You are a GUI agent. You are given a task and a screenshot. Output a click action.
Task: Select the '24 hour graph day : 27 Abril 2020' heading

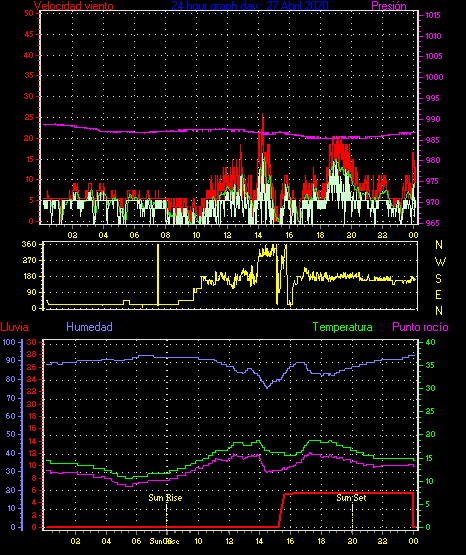[250, 5]
